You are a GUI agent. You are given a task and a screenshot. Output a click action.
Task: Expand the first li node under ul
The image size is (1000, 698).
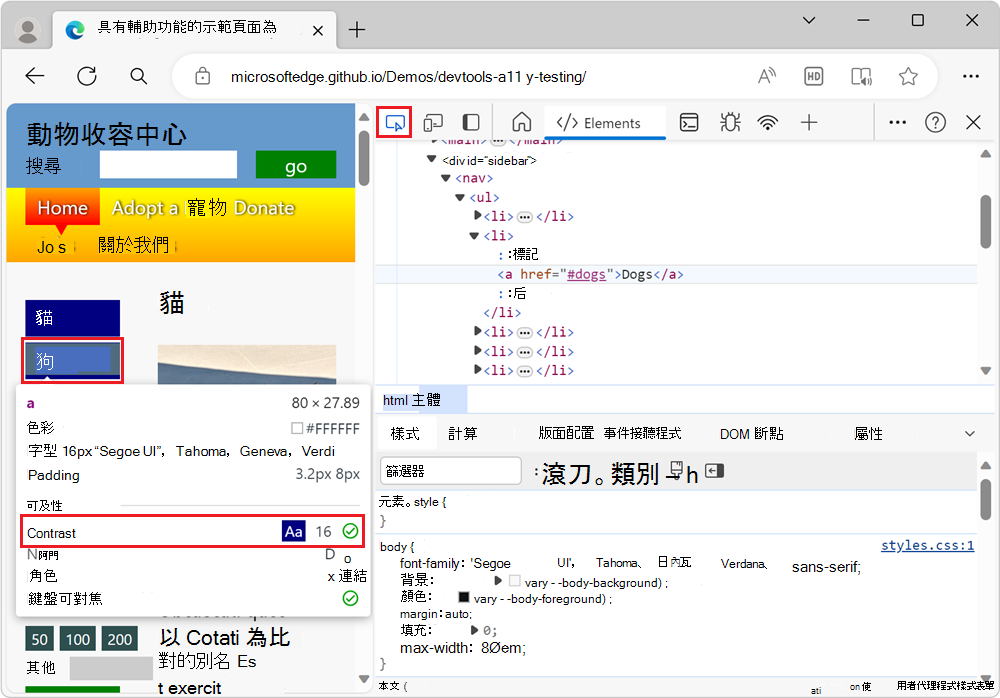tap(478, 216)
